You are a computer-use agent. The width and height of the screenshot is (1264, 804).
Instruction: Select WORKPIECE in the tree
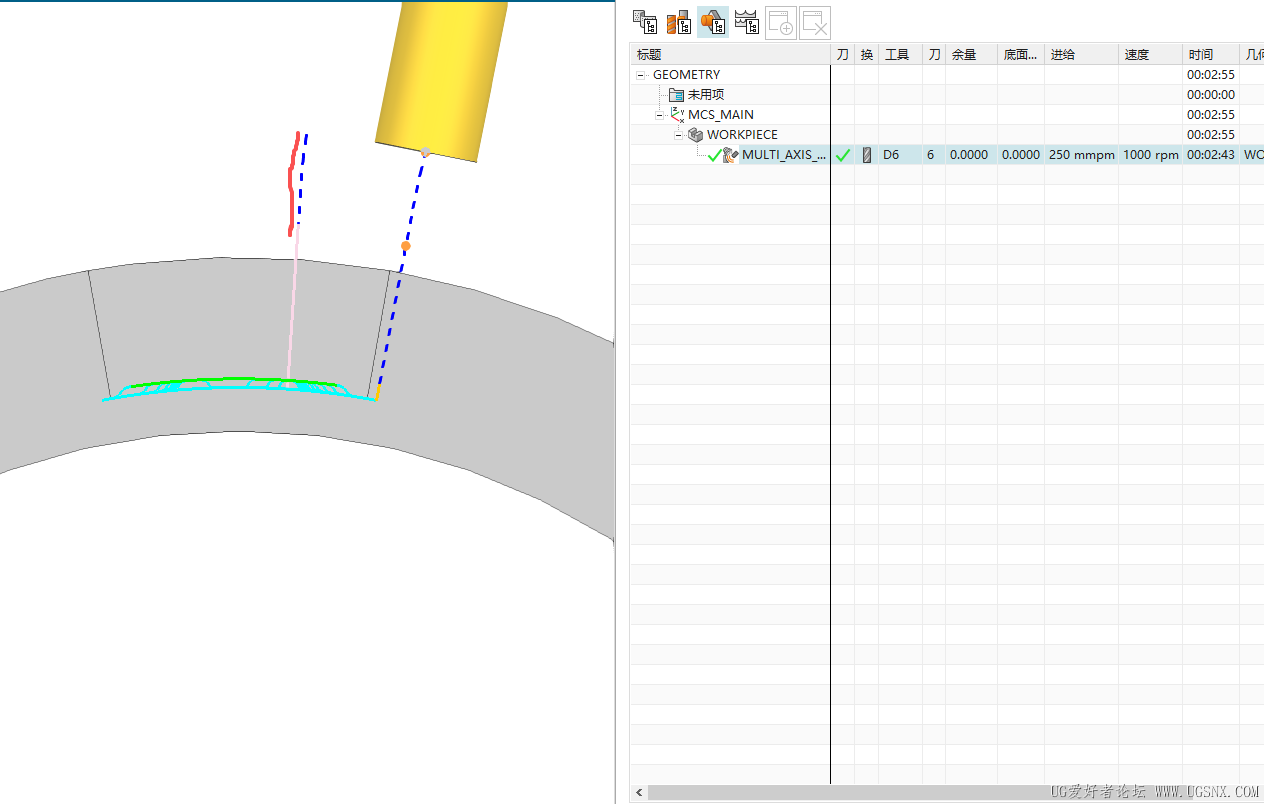742,135
